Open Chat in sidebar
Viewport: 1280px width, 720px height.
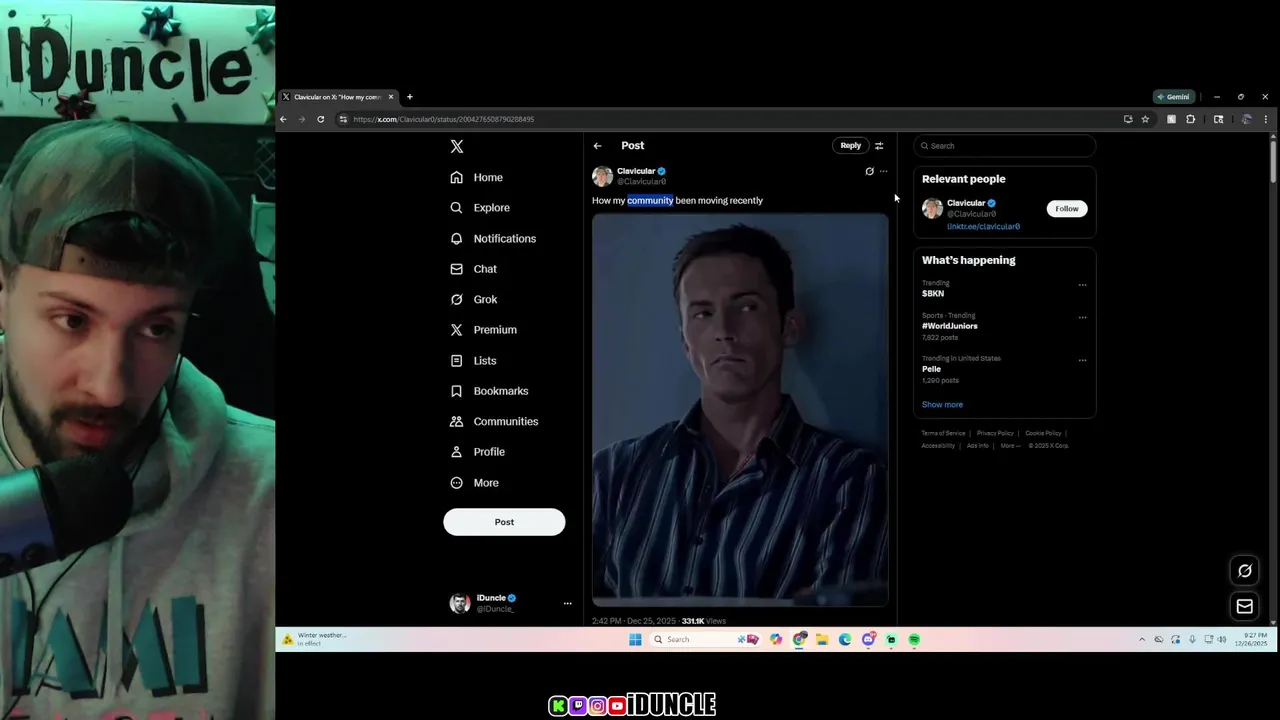tap(474, 269)
